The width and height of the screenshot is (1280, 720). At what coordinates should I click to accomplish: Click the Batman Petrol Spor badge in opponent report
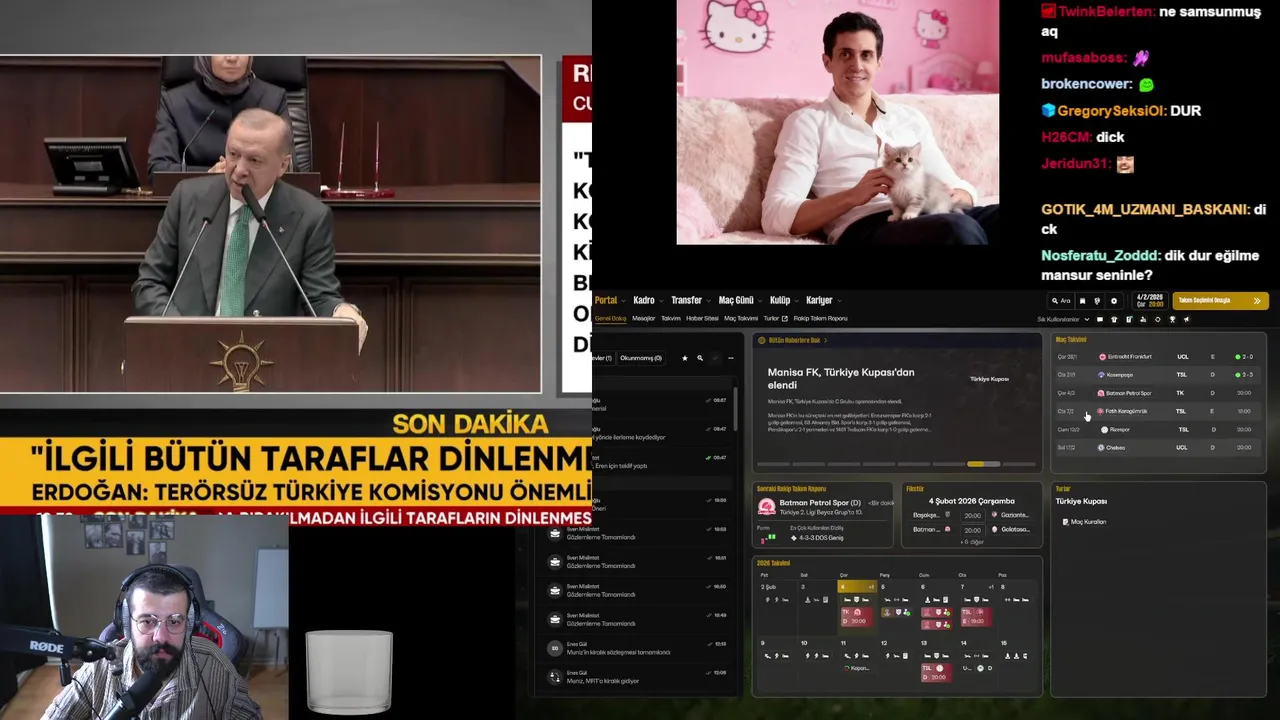coord(767,507)
